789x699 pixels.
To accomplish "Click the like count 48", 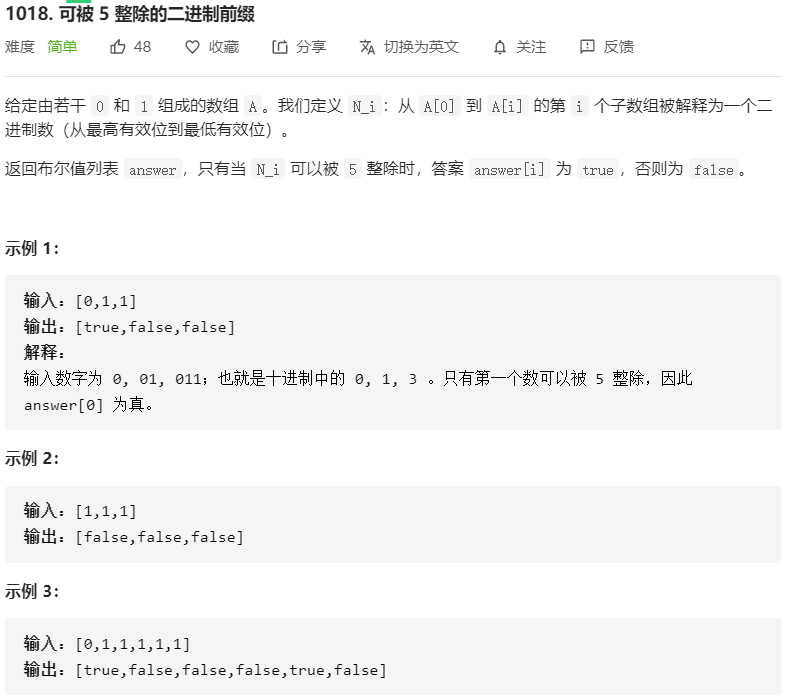I will [142, 47].
